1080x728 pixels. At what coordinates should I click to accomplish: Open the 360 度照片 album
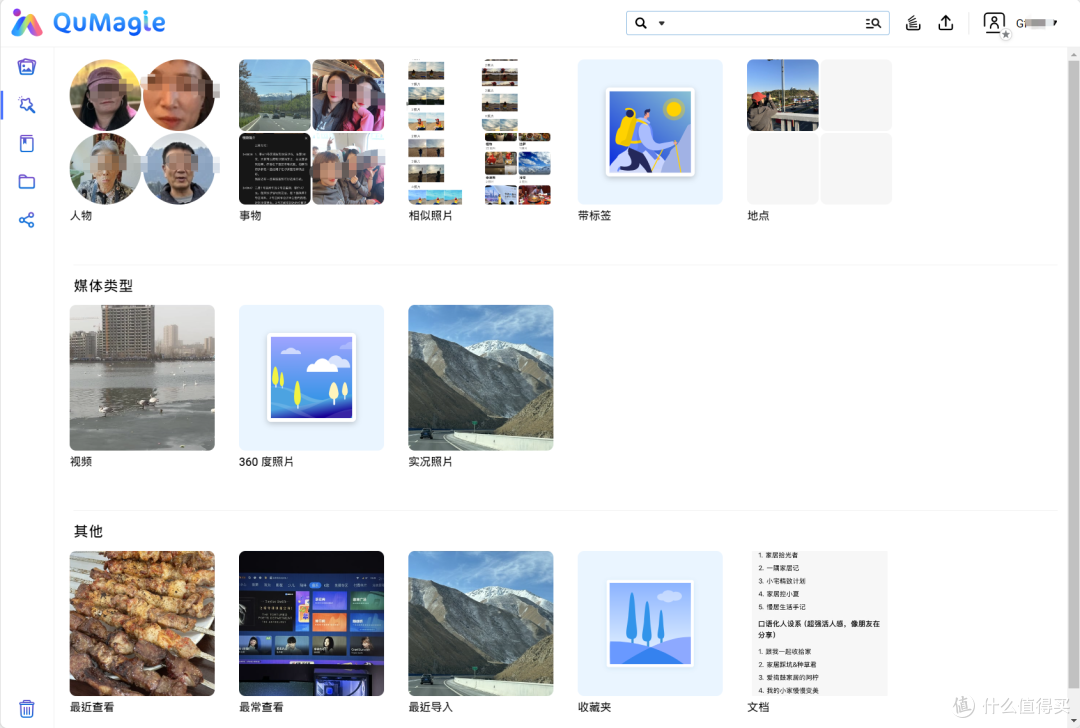(x=311, y=377)
